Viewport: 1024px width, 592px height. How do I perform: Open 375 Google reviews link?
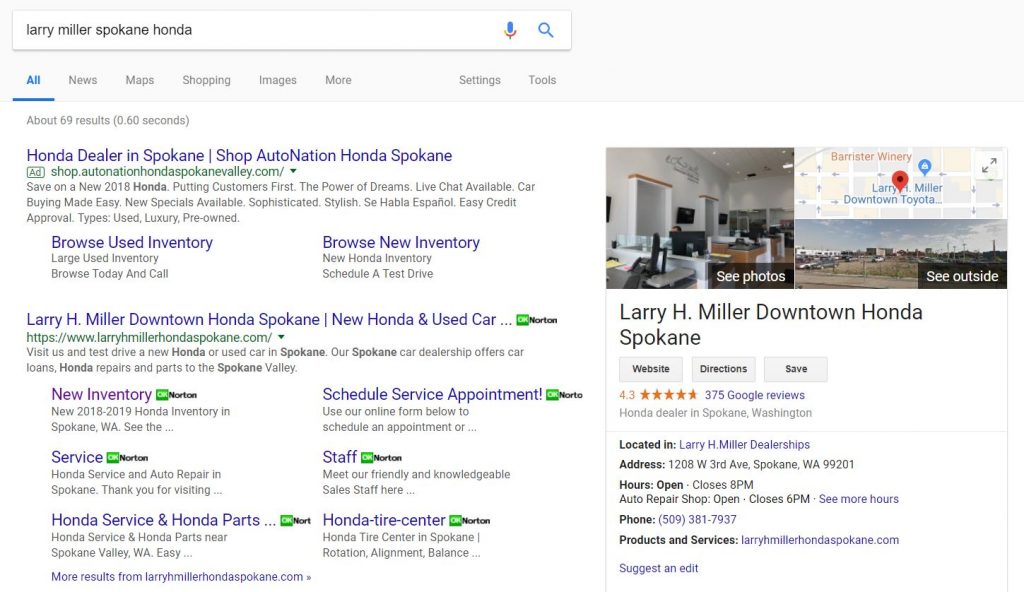point(754,395)
